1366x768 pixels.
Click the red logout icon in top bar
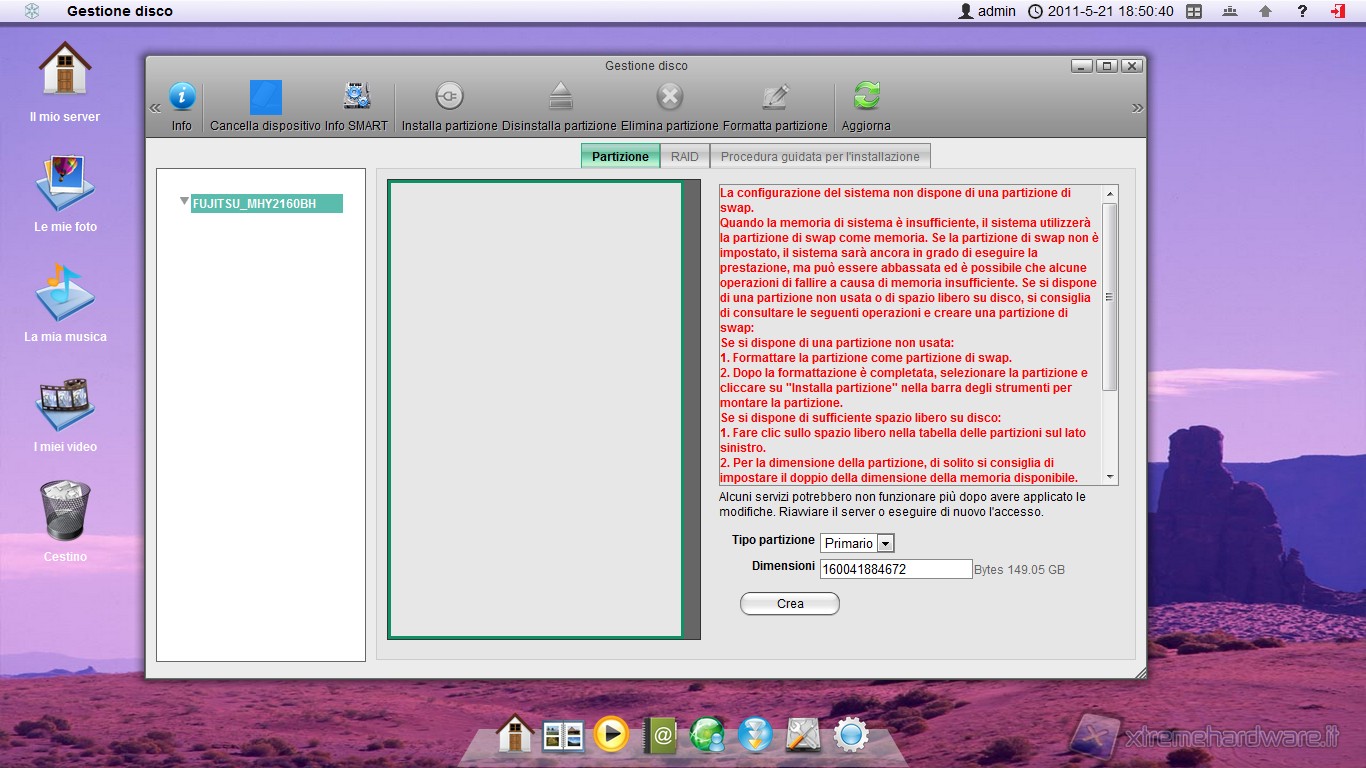pyautogui.click(x=1337, y=11)
